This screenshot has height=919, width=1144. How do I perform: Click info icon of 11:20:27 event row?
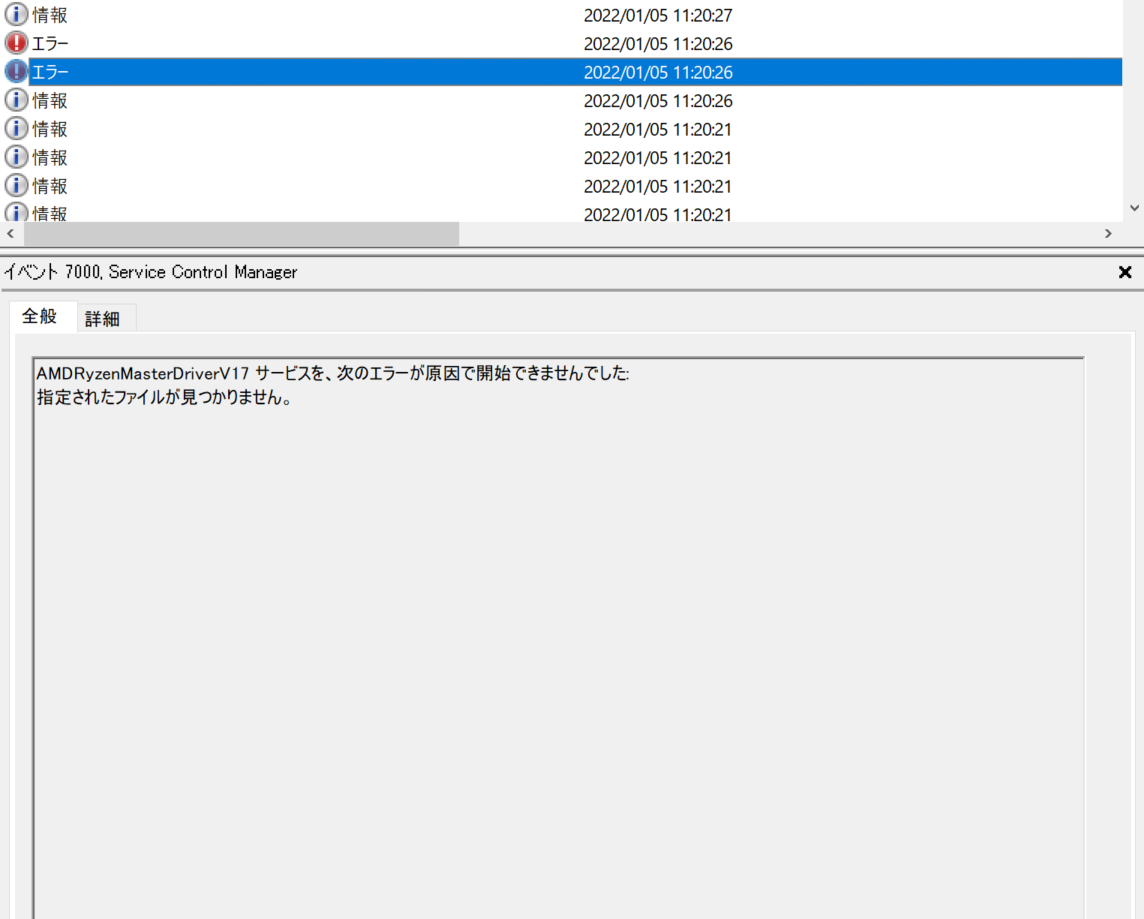coord(16,15)
